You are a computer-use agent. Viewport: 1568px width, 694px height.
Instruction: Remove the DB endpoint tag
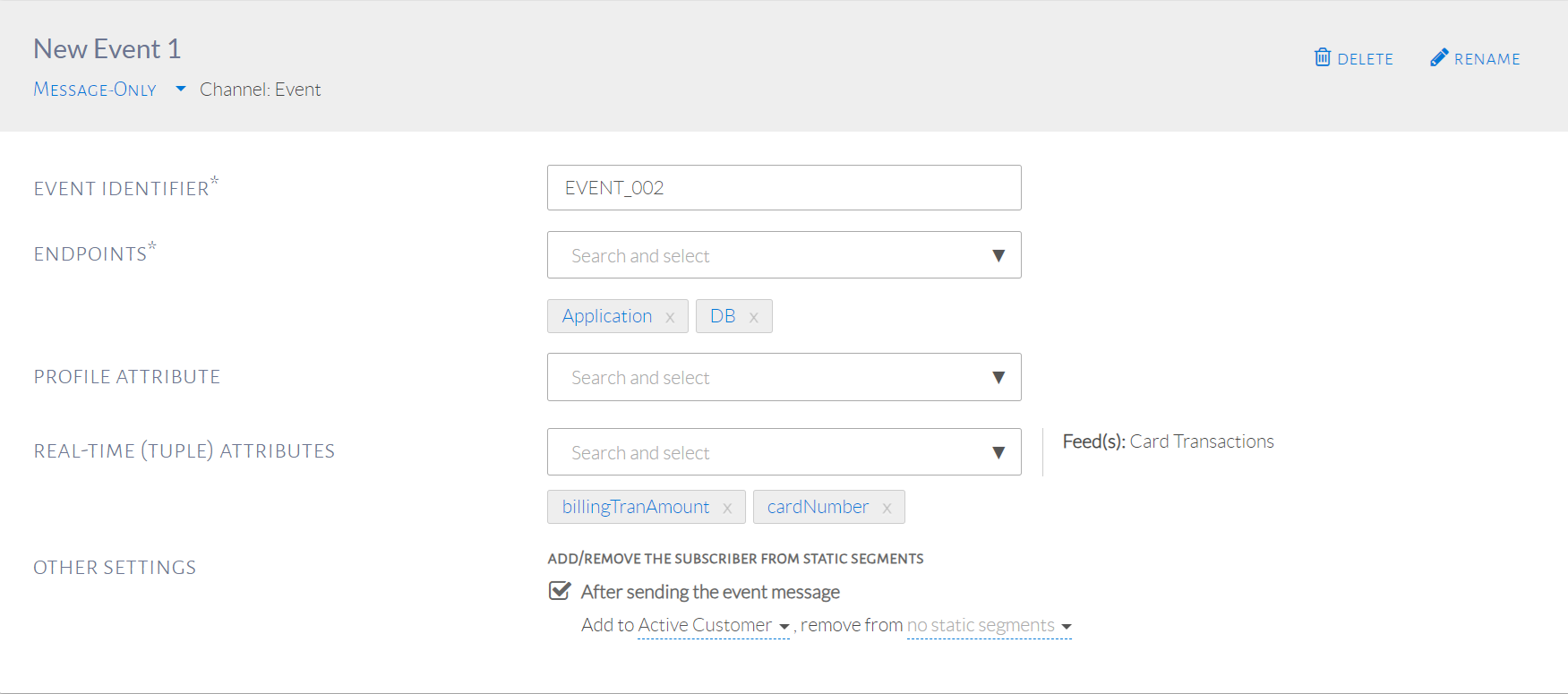(754, 317)
